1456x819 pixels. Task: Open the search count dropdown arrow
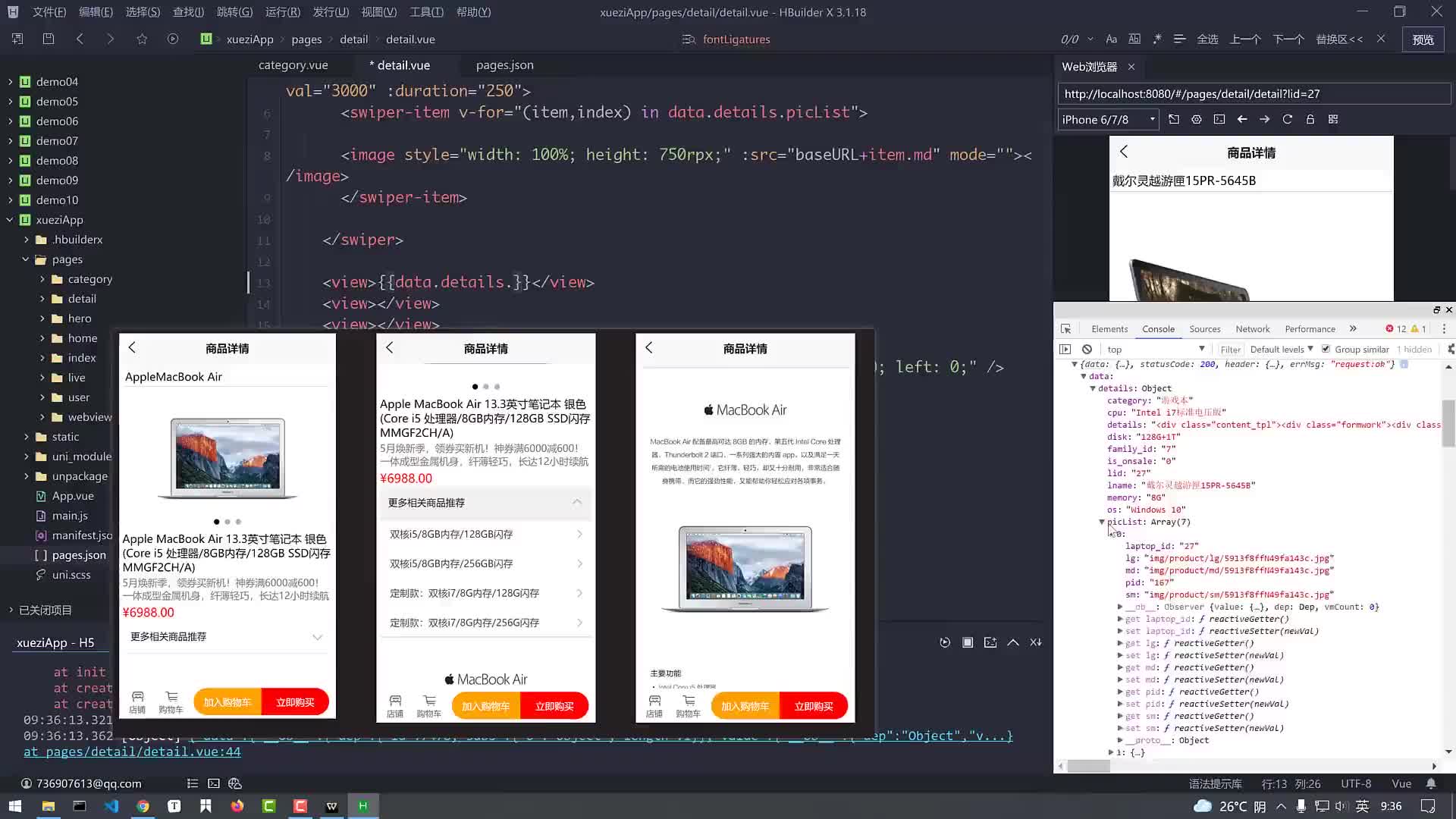[x=1090, y=39]
